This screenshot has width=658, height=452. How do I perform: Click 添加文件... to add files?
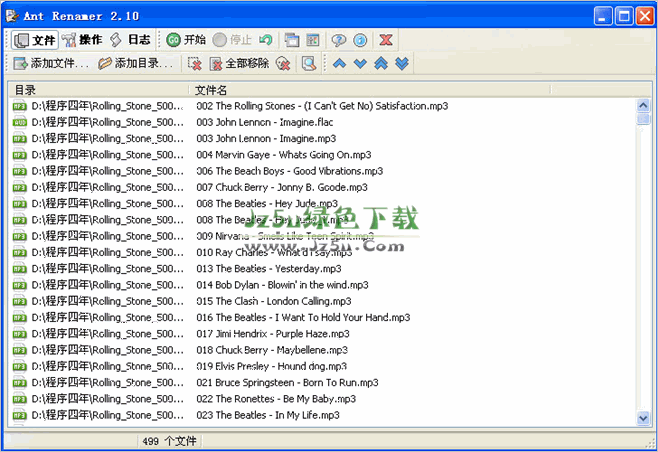tap(51, 63)
